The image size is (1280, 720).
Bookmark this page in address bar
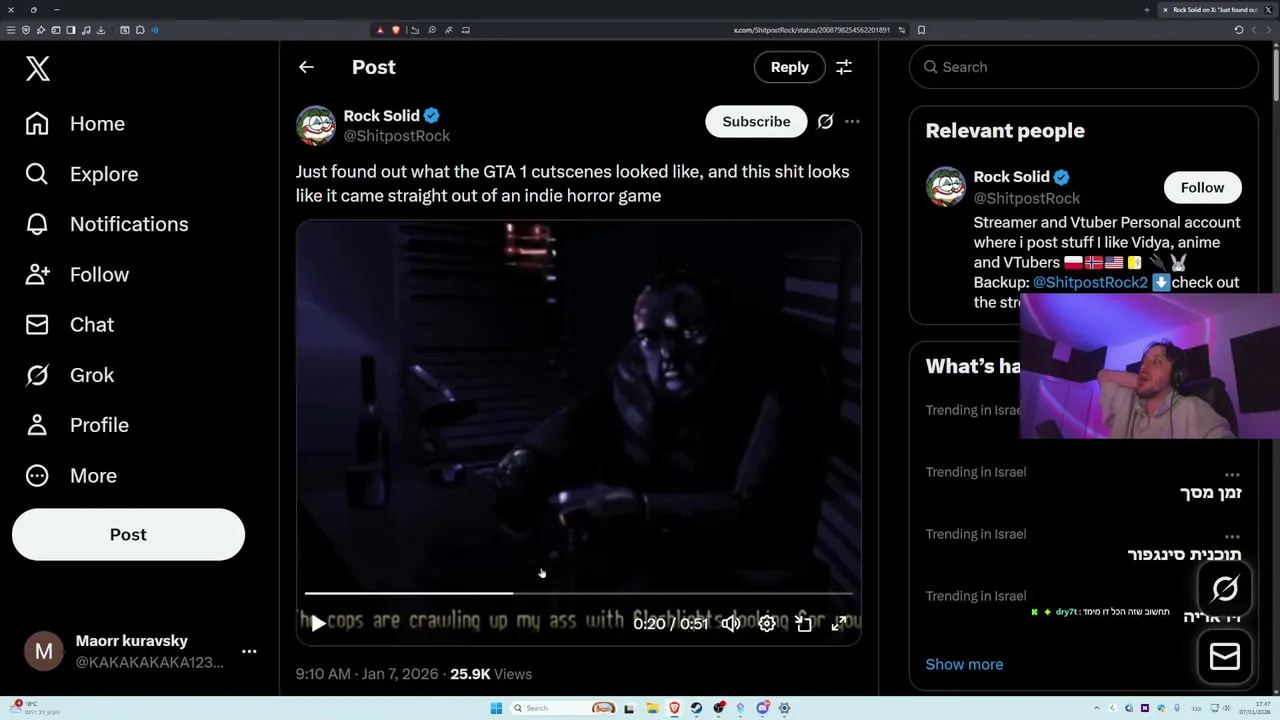click(x=921, y=30)
